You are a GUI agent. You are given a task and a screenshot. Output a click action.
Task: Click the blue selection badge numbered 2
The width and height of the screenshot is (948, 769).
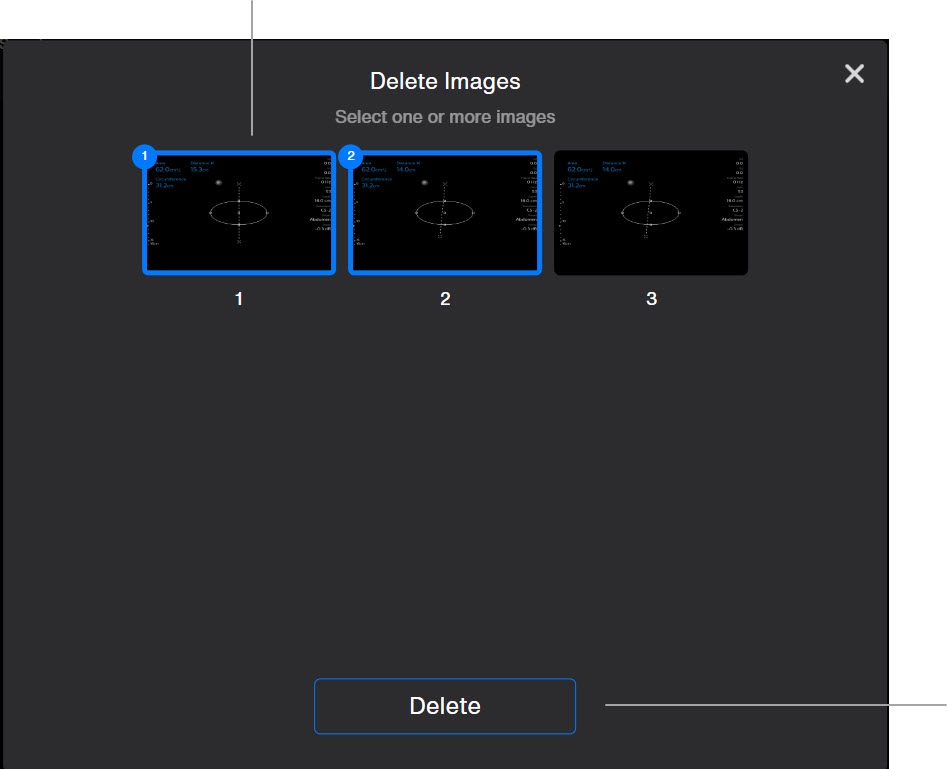(350, 156)
